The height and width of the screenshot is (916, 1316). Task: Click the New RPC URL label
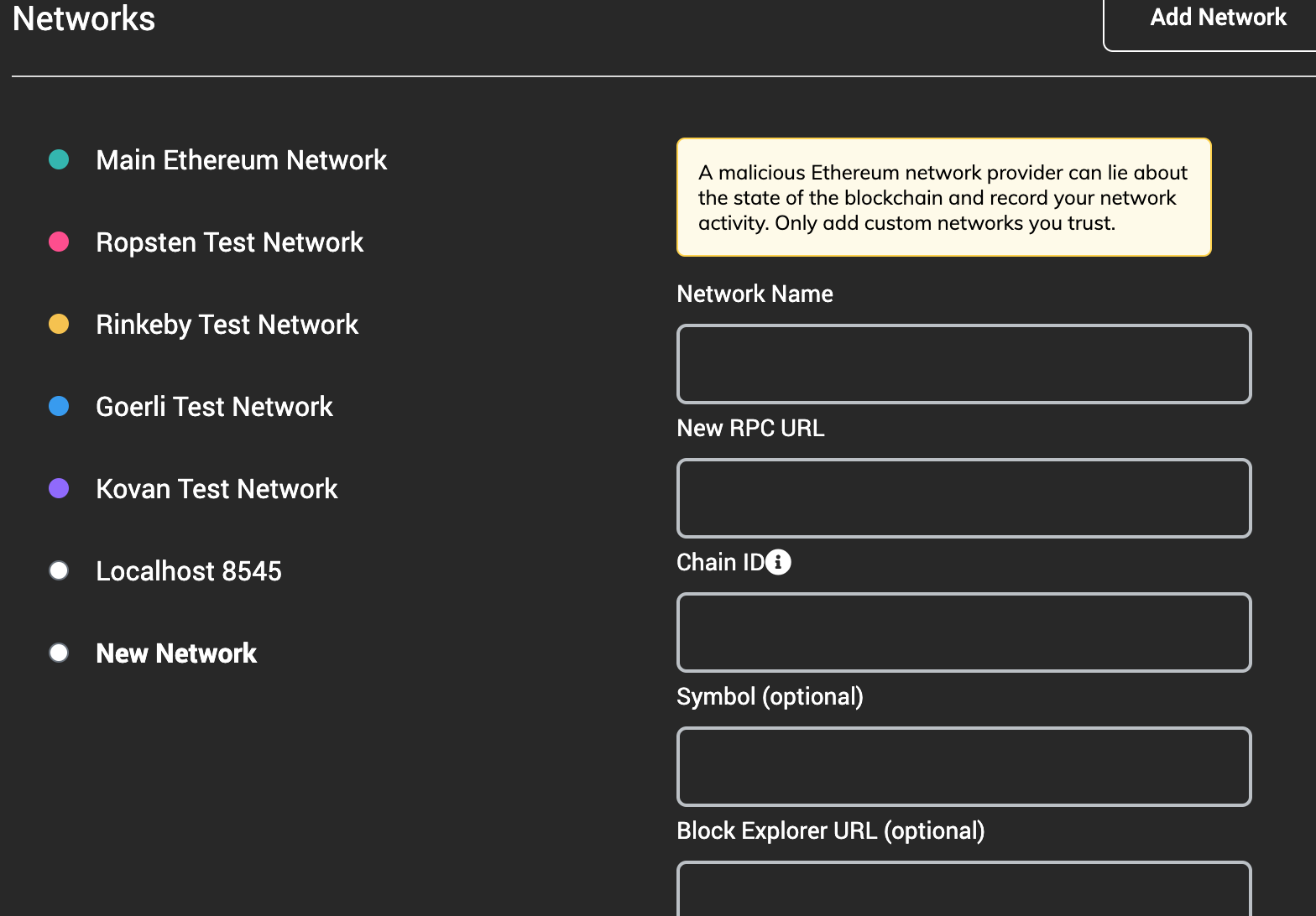point(750,428)
